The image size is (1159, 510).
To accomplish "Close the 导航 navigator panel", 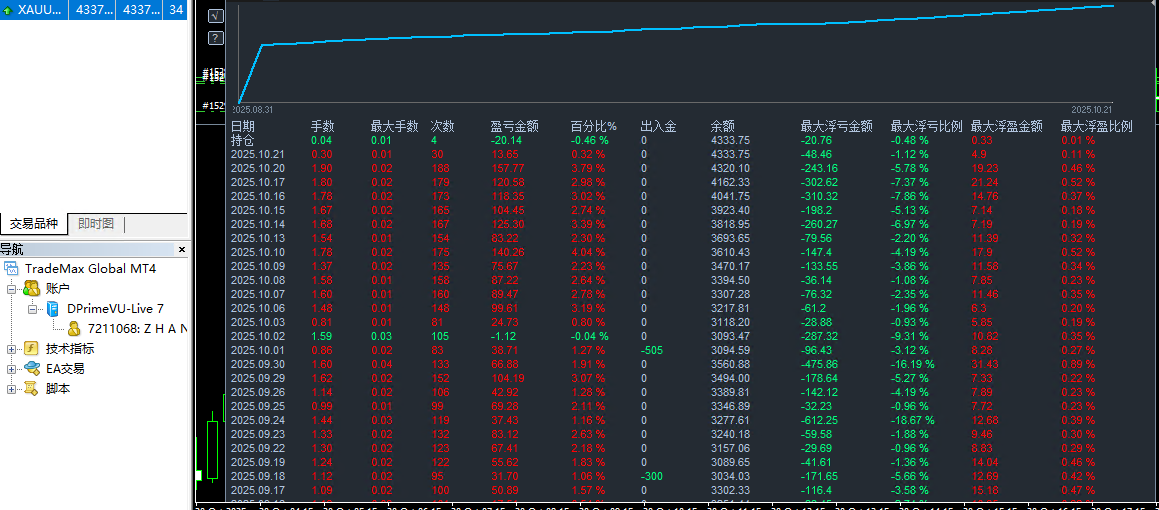I will [182, 249].
